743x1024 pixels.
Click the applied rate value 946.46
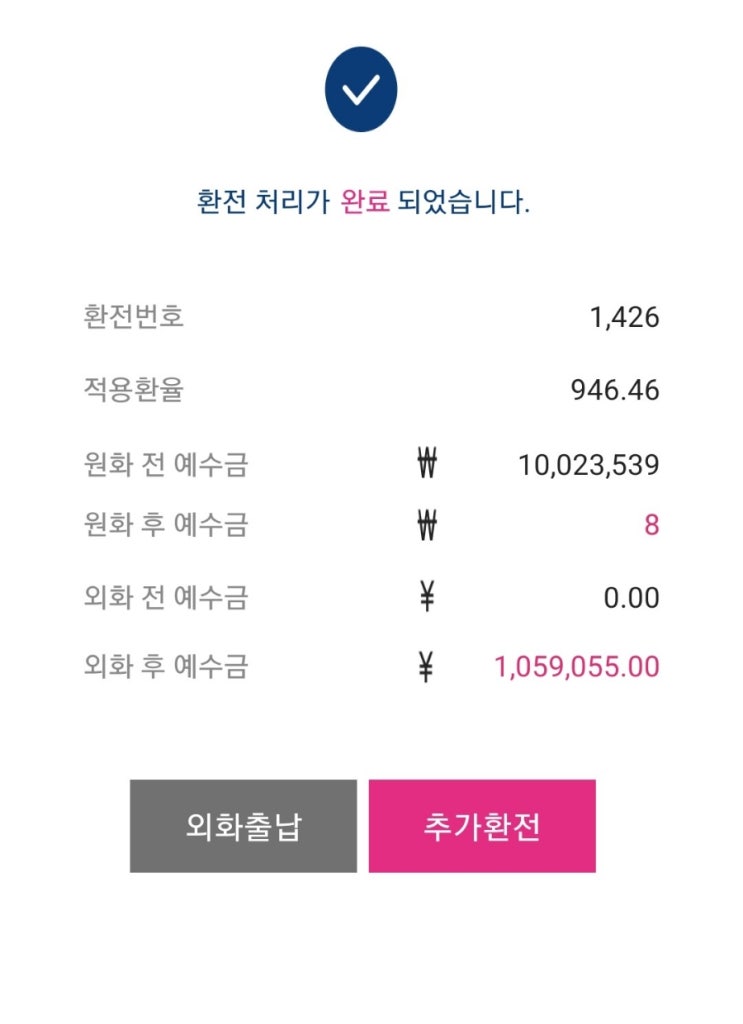[615, 390]
